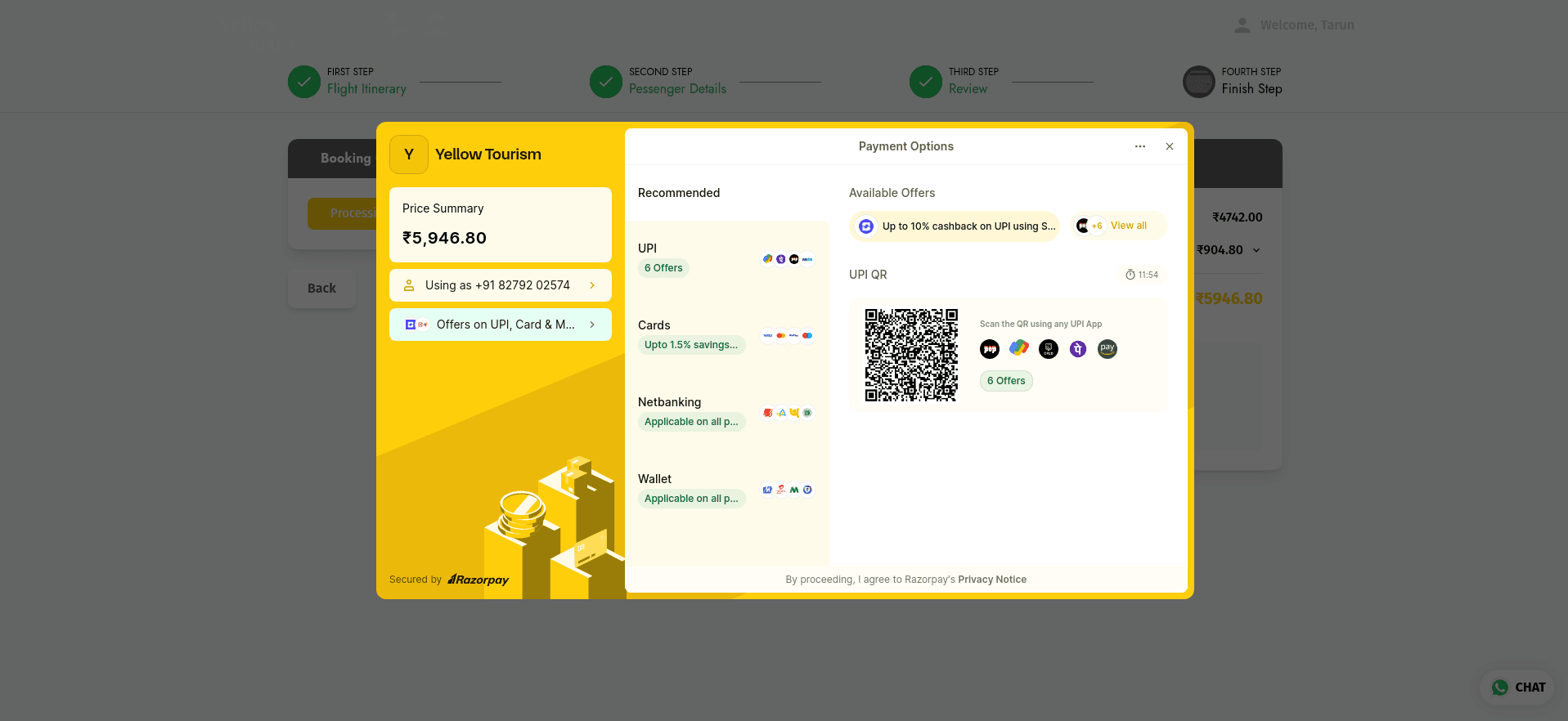Close the Payment Options dialog
The width and height of the screenshot is (1568, 721).
click(x=1170, y=146)
